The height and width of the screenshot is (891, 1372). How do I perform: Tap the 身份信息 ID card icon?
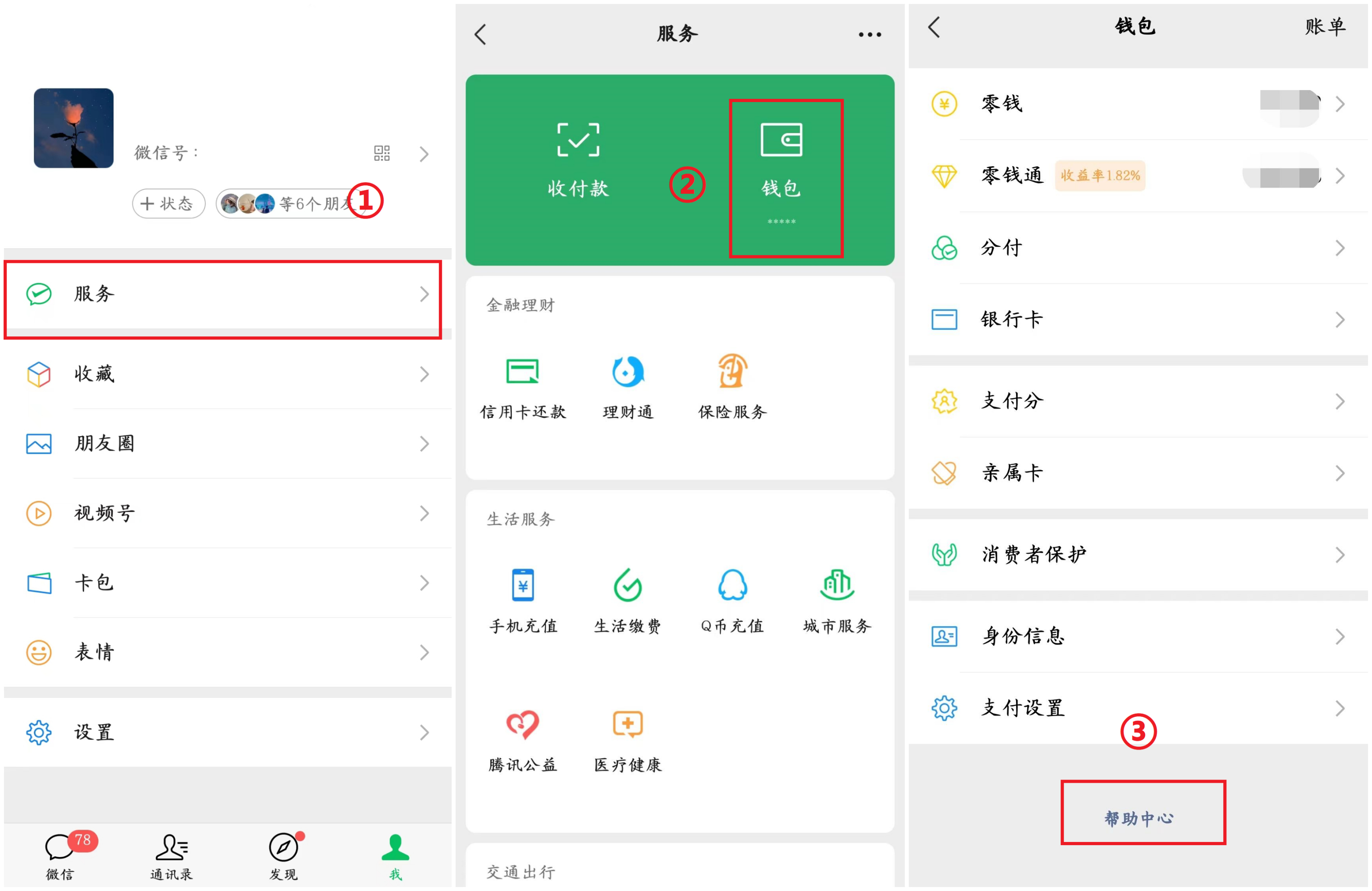tap(944, 637)
